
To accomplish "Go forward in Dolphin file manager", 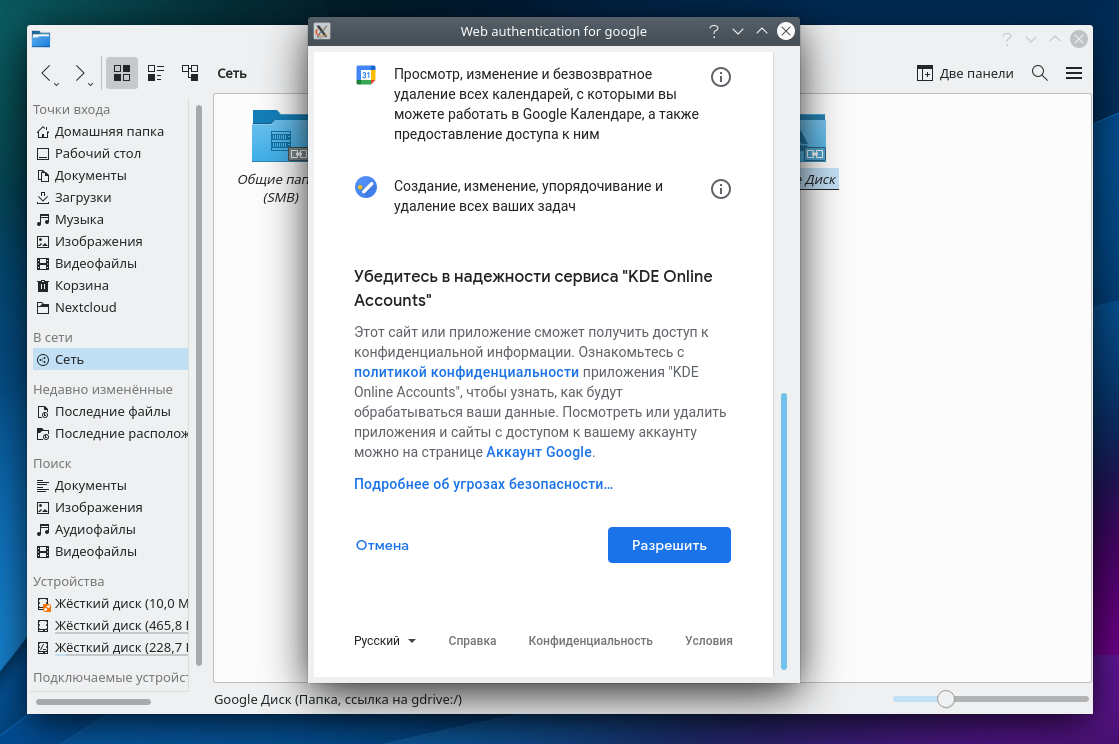I will pyautogui.click(x=80, y=73).
